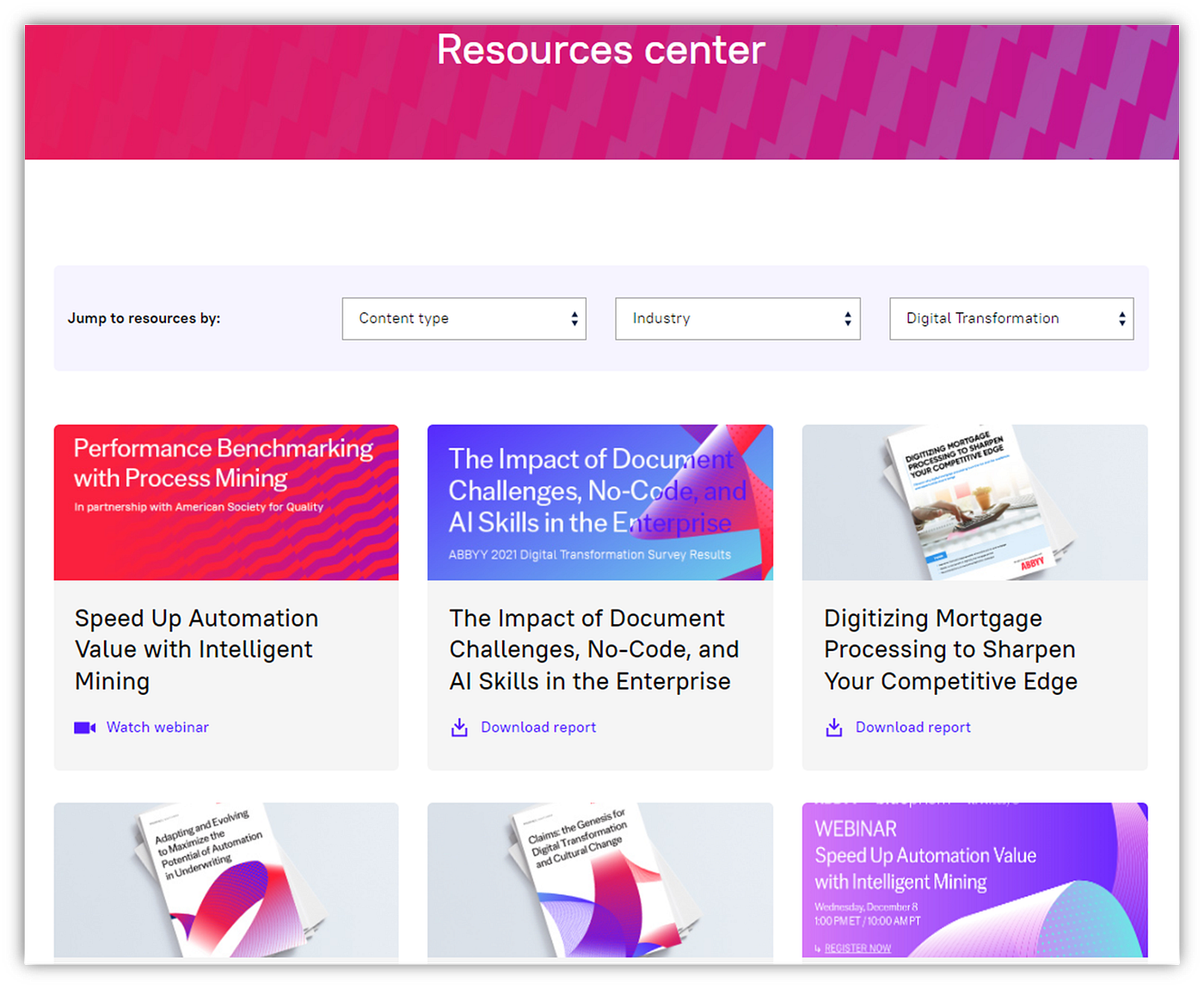The image size is (1204, 989).
Task: Click download icon under Impact of Document report
Action: click(459, 728)
